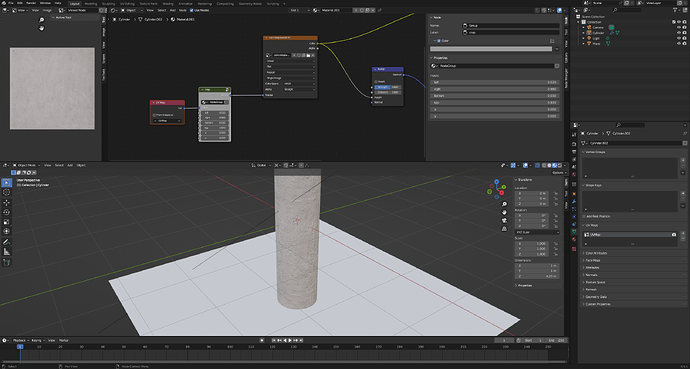Switch to the Shading workspace tab

click(168, 3)
